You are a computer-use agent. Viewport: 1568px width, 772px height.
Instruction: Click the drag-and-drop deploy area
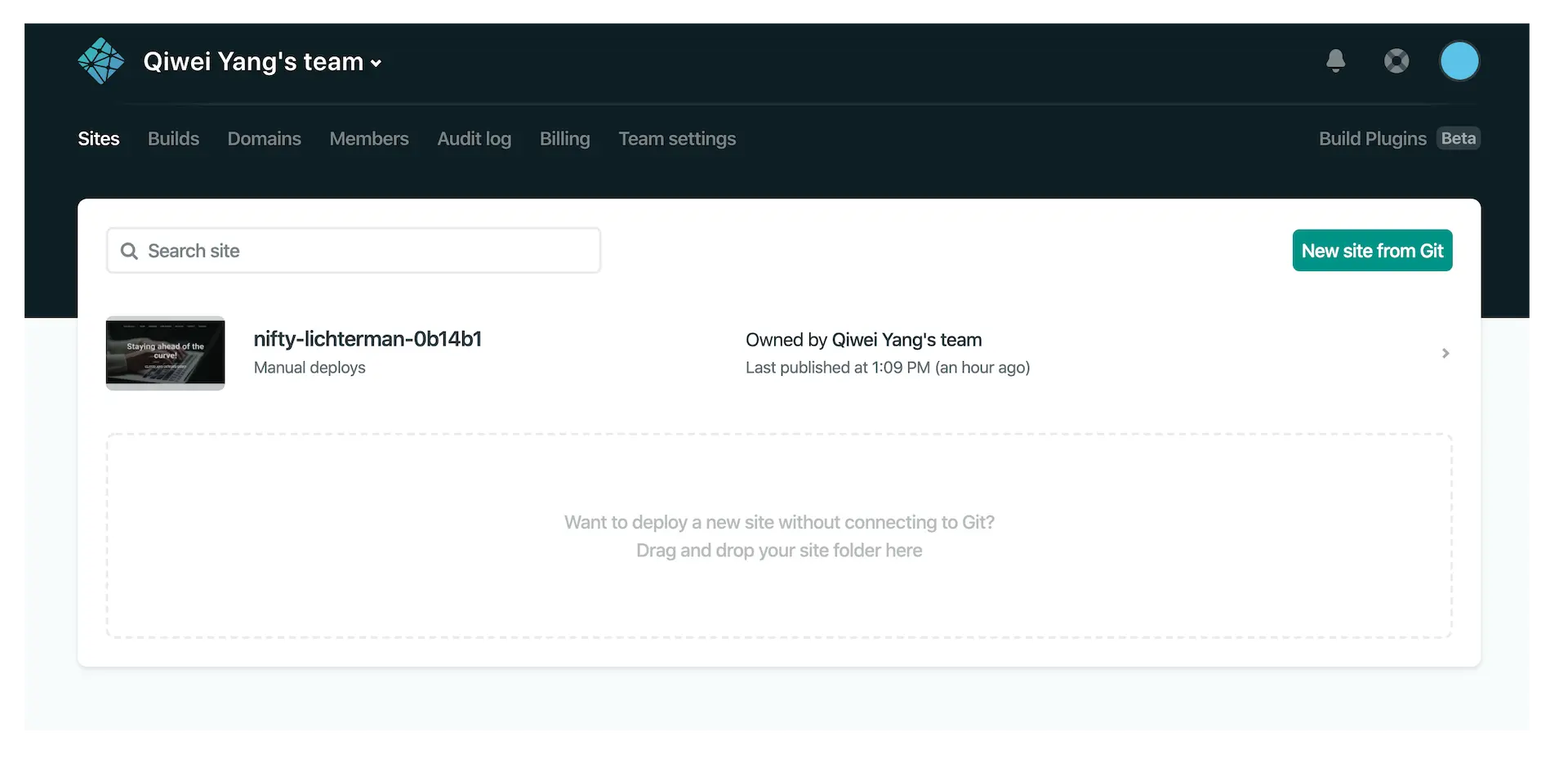(x=778, y=536)
